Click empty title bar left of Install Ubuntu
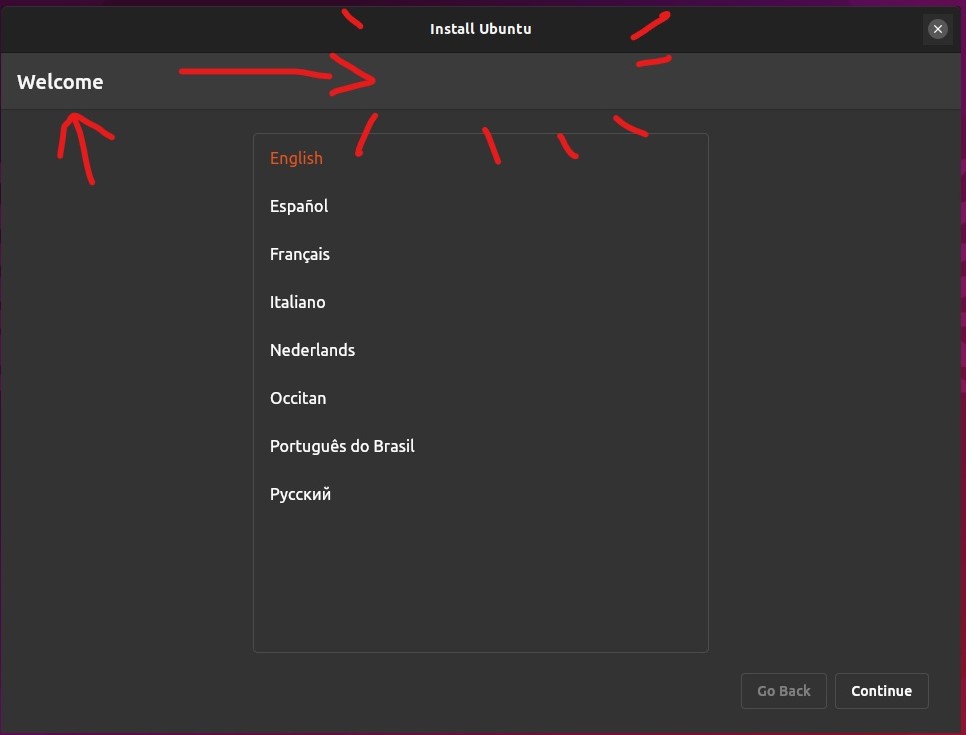The image size is (966, 735). 200,29
